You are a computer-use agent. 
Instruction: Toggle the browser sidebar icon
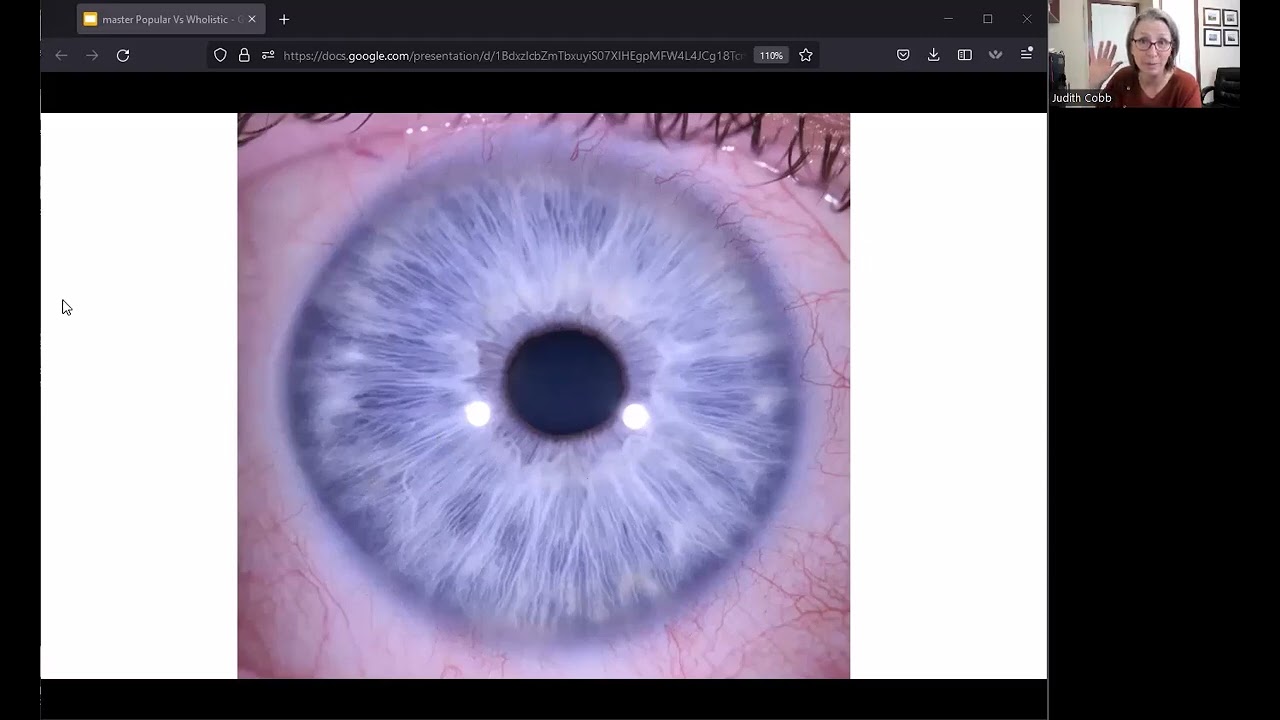coord(965,56)
